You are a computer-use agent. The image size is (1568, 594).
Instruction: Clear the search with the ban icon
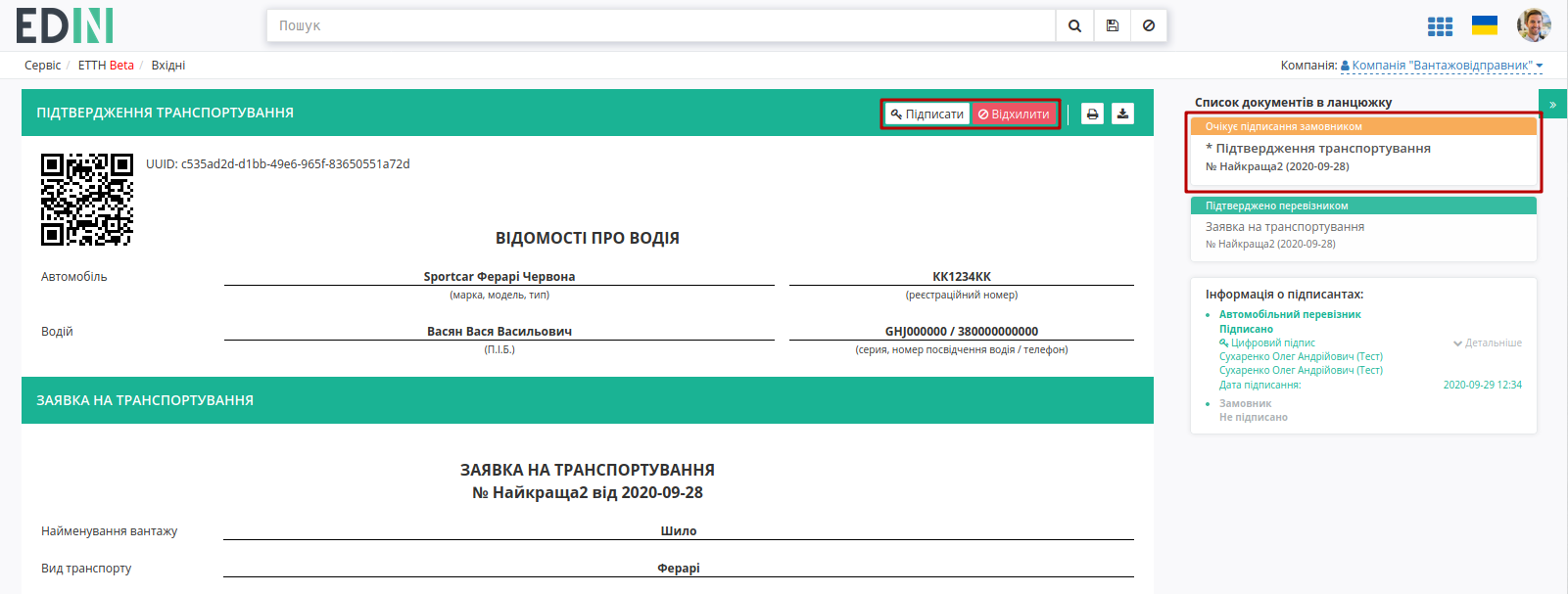tap(1149, 25)
